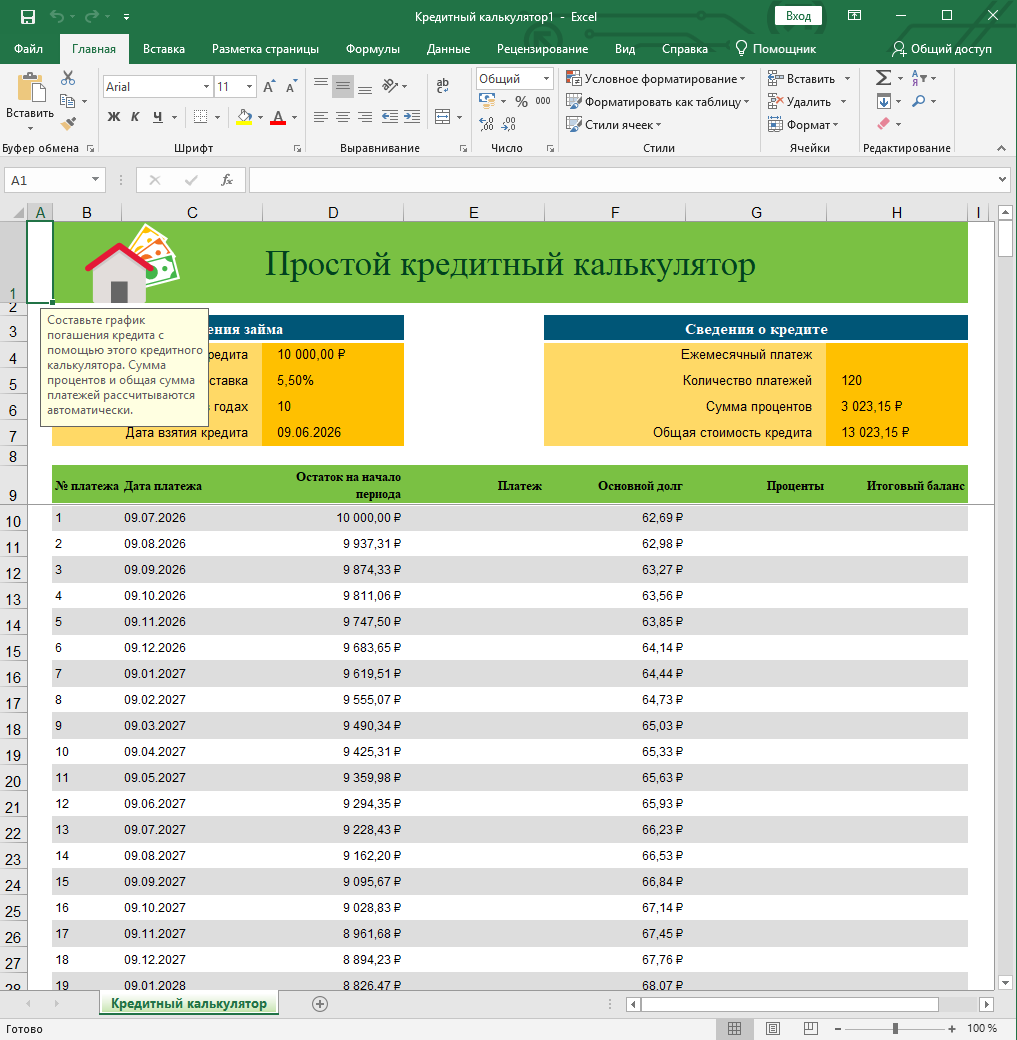Expand the Name Box dropdown arrow
The image size is (1017, 1040).
[96, 180]
